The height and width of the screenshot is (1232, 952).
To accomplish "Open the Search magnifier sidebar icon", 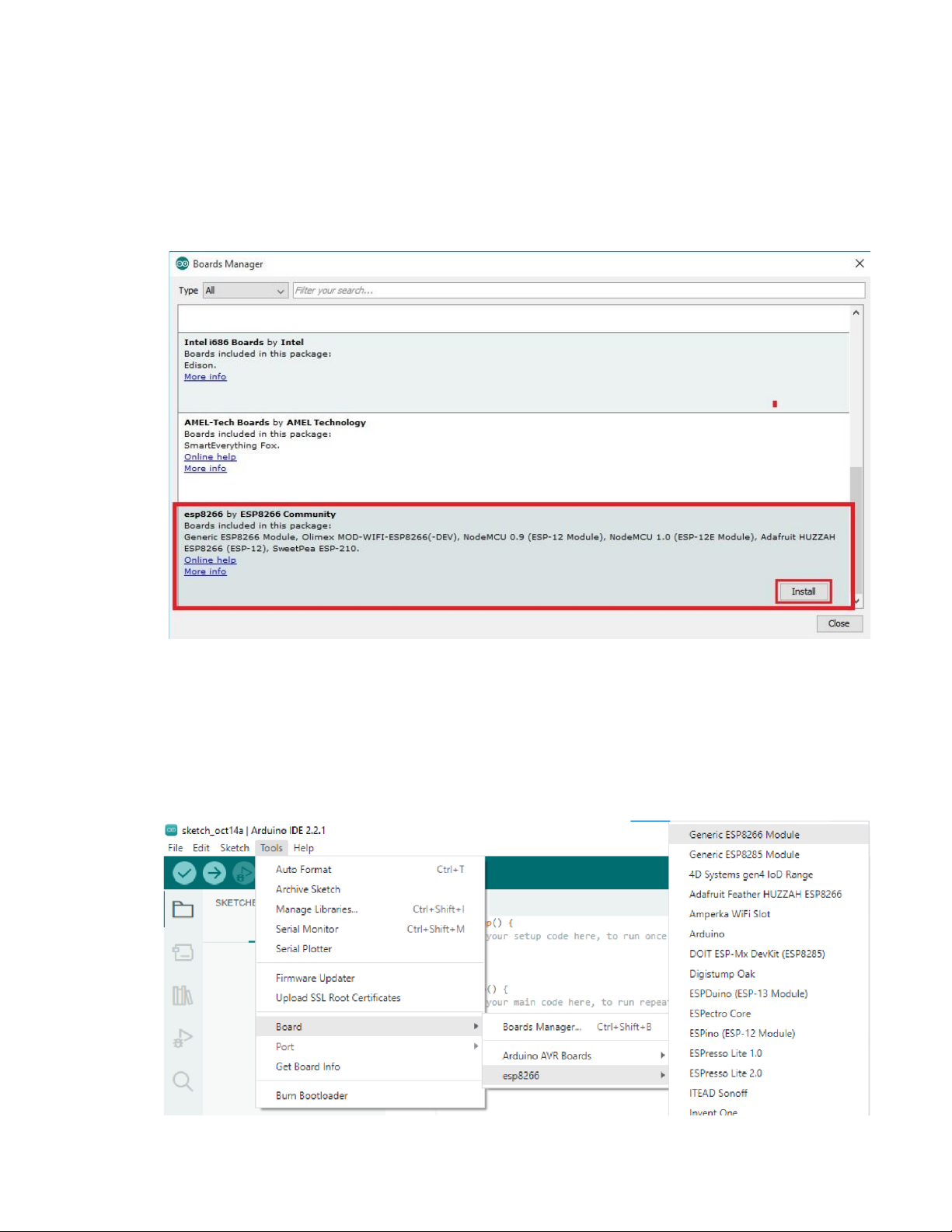I will [x=183, y=1080].
